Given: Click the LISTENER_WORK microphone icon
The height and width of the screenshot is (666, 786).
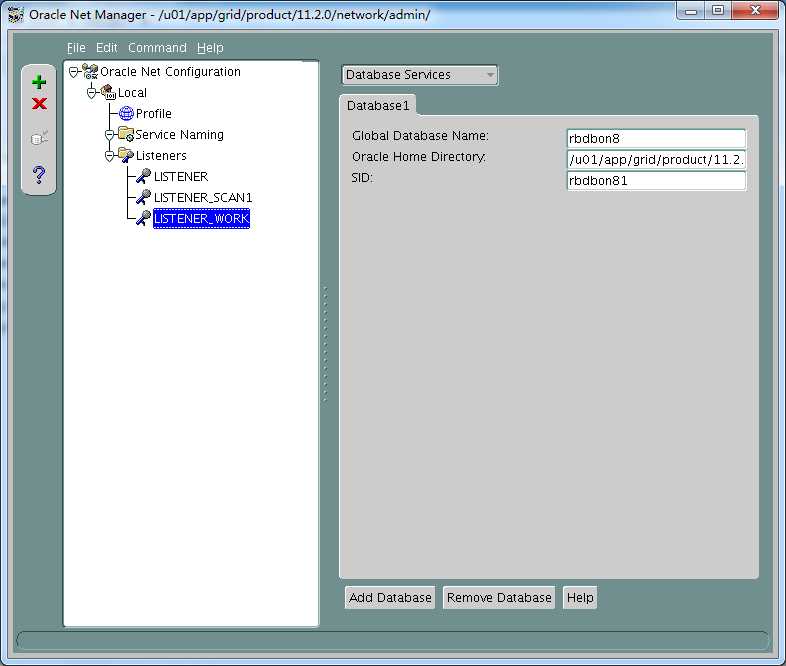Looking at the screenshot, I should [x=143, y=218].
